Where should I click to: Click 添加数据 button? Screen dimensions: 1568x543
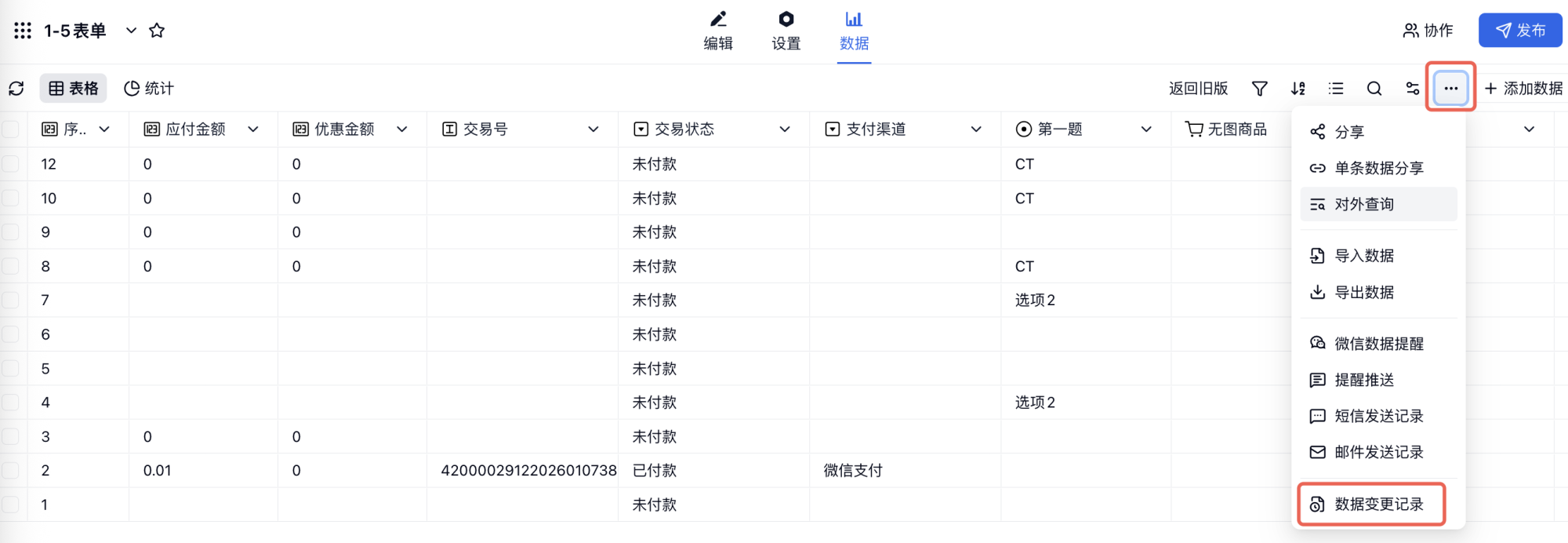[1523, 89]
